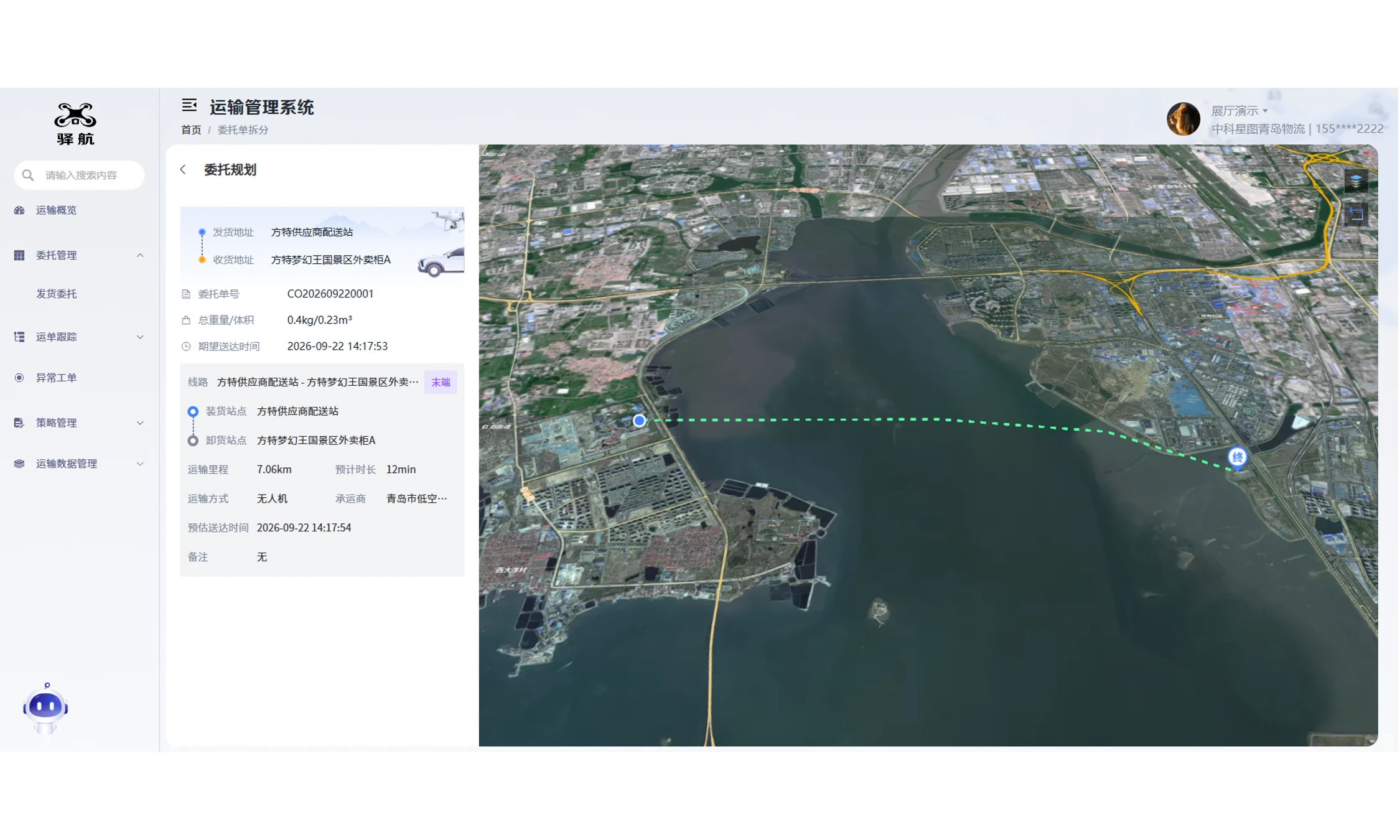Click the blue start point marker on map
This screenshot has height=840, width=1400.
(639, 421)
